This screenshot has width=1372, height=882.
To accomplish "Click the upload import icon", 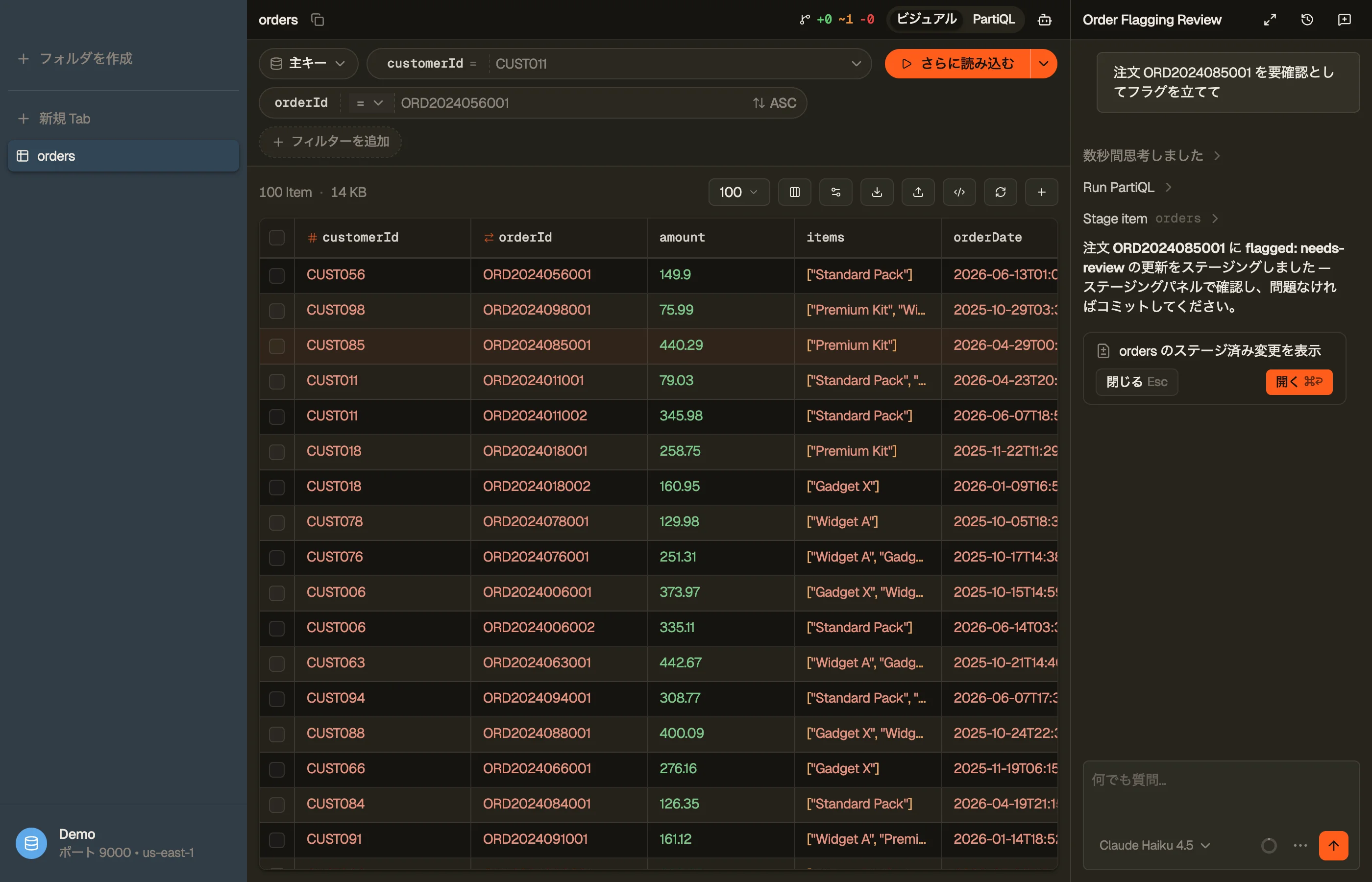I will pyautogui.click(x=918, y=192).
